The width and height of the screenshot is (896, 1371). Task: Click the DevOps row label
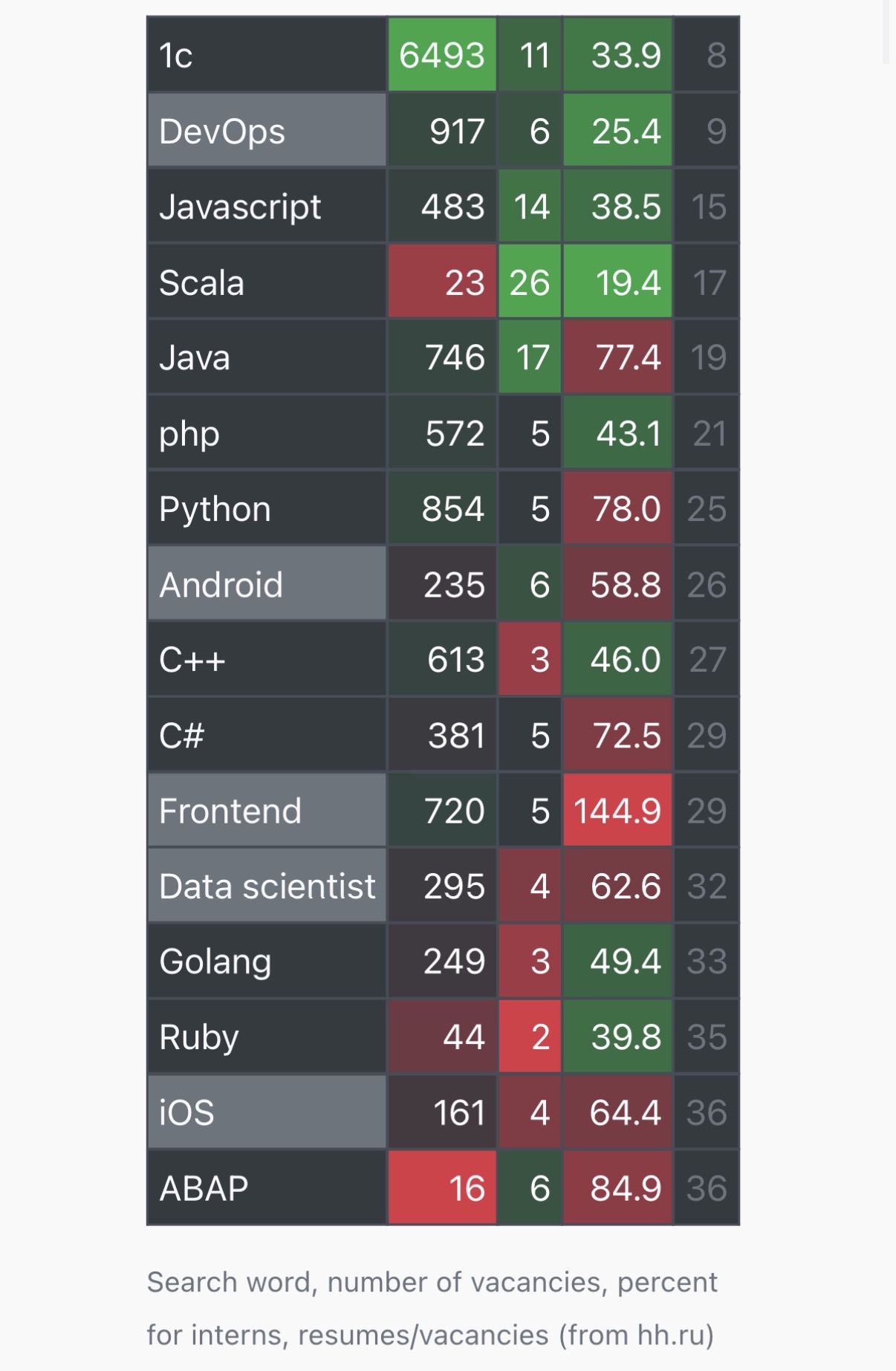[266, 131]
